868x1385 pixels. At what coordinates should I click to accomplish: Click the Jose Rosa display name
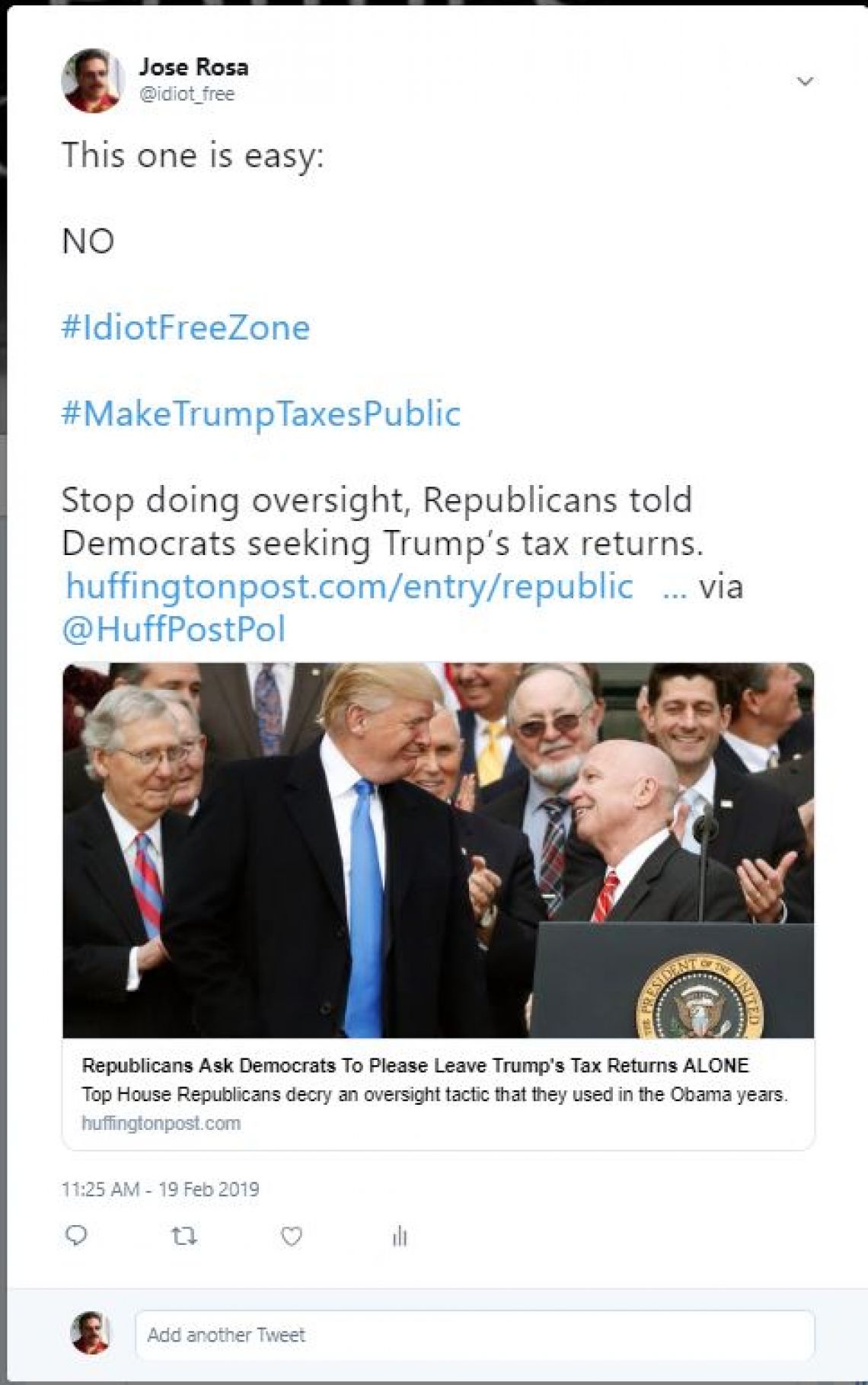click(193, 67)
